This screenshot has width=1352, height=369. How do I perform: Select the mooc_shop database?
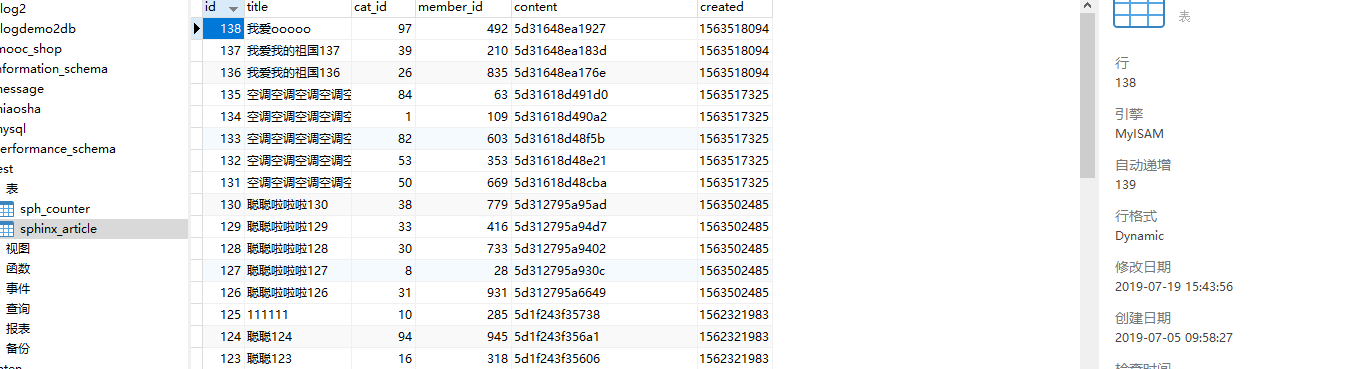coord(31,49)
